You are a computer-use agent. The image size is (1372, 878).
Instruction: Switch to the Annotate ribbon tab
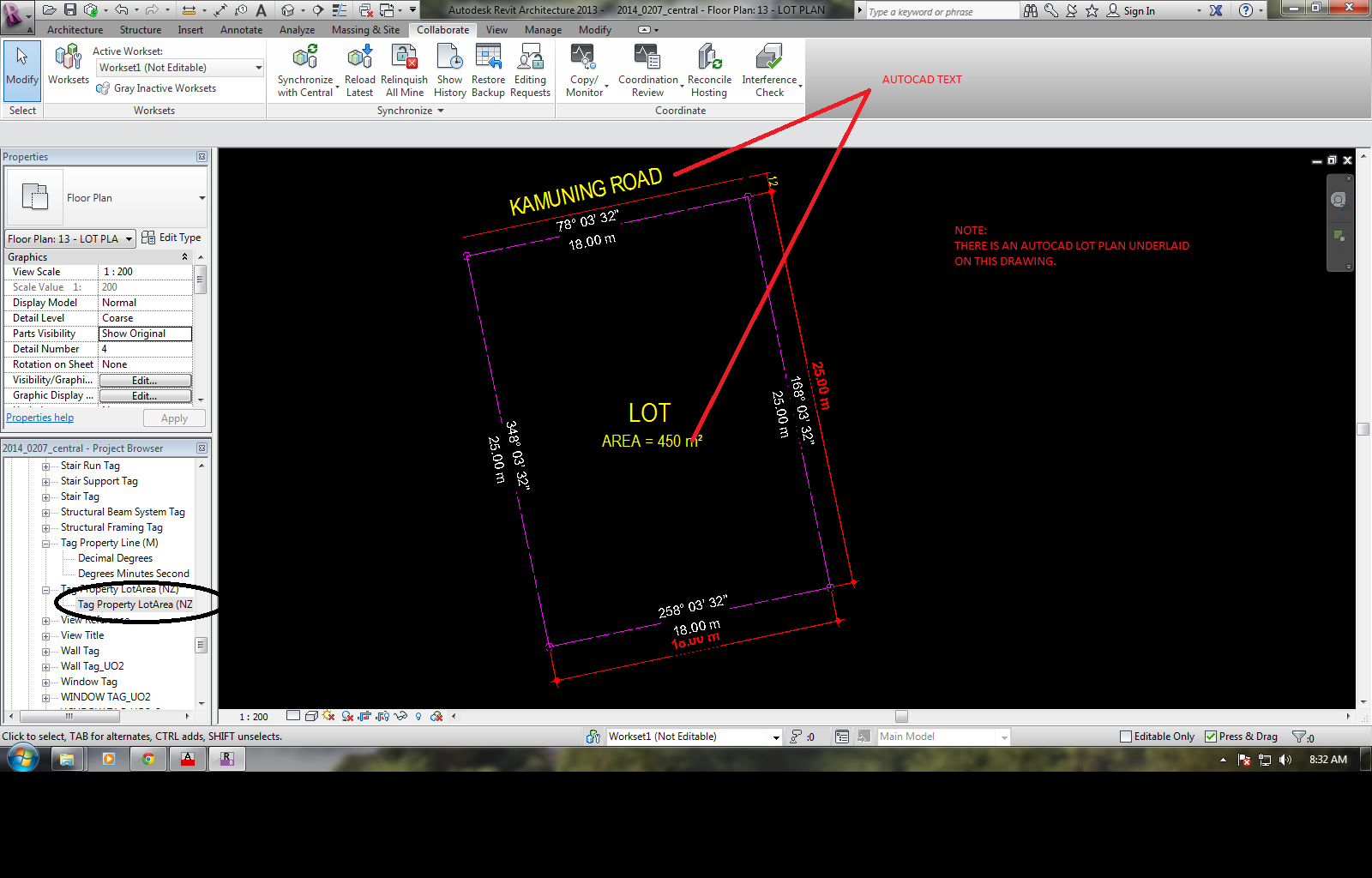tap(241, 30)
